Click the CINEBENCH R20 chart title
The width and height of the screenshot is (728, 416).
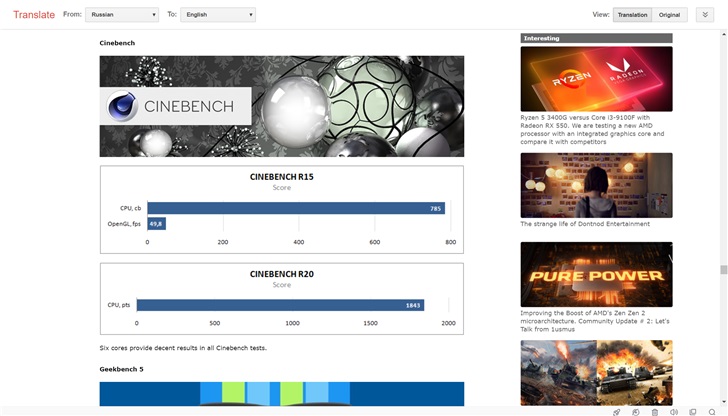pos(281,274)
